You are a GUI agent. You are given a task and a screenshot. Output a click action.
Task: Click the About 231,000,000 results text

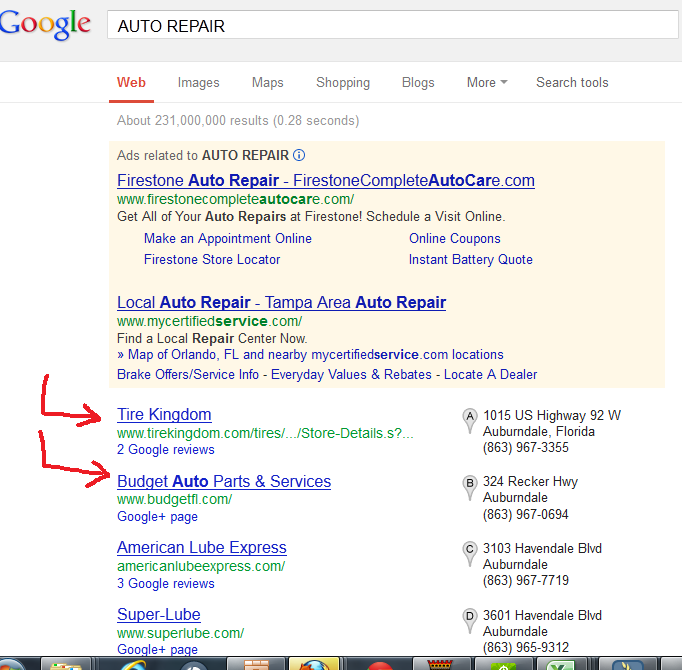pyautogui.click(x=238, y=121)
